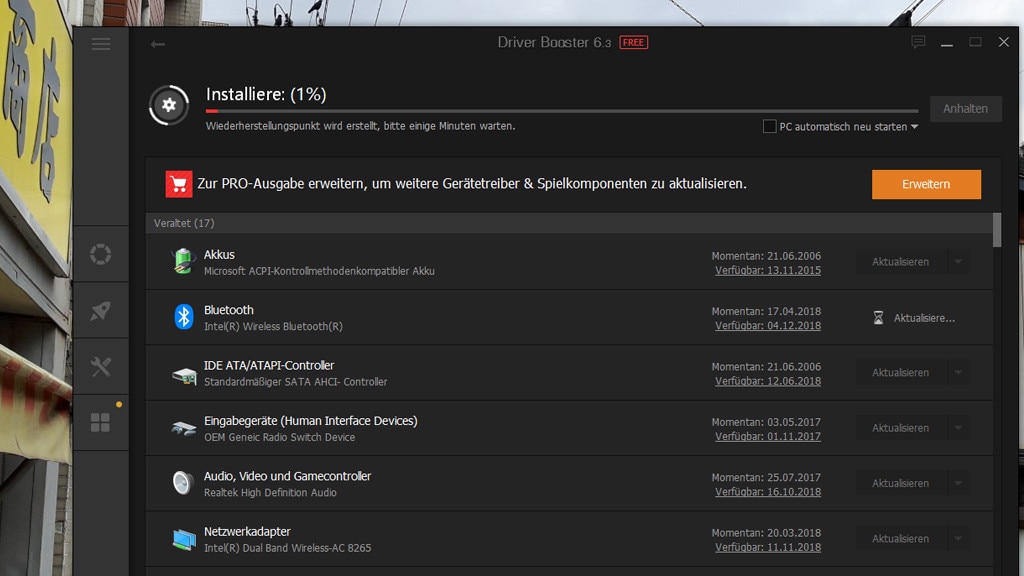Open link Verfügbar: 16.10.2018
This screenshot has height=576, width=1024.
click(x=768, y=492)
